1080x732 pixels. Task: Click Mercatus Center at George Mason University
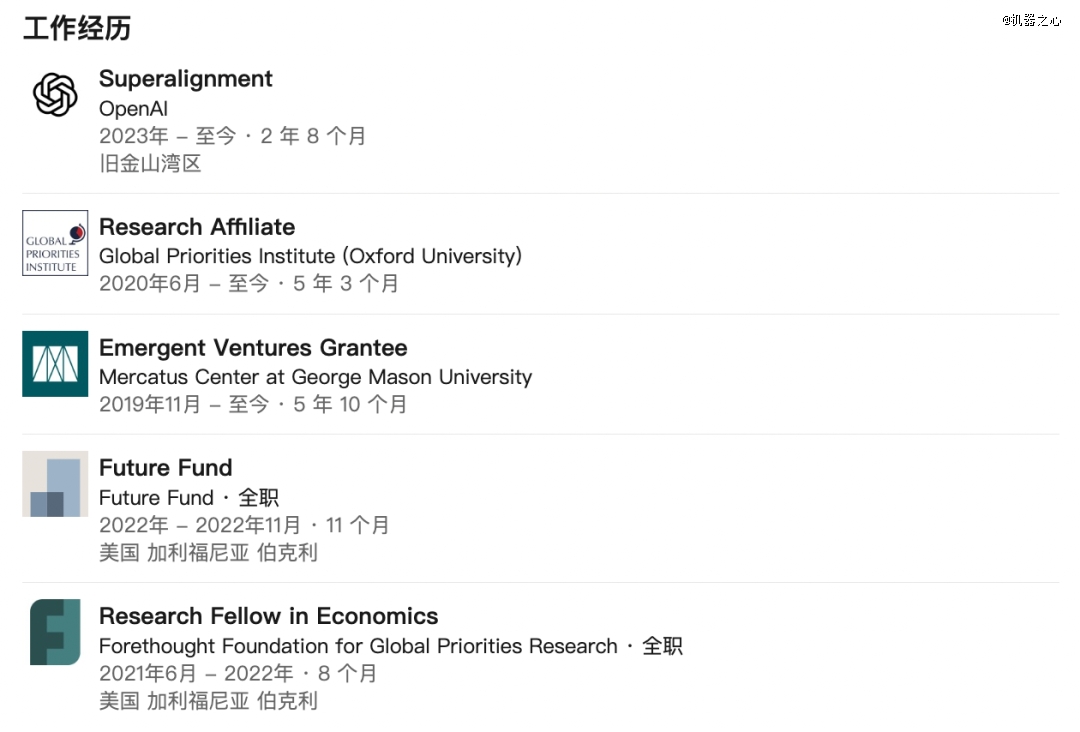tap(315, 377)
